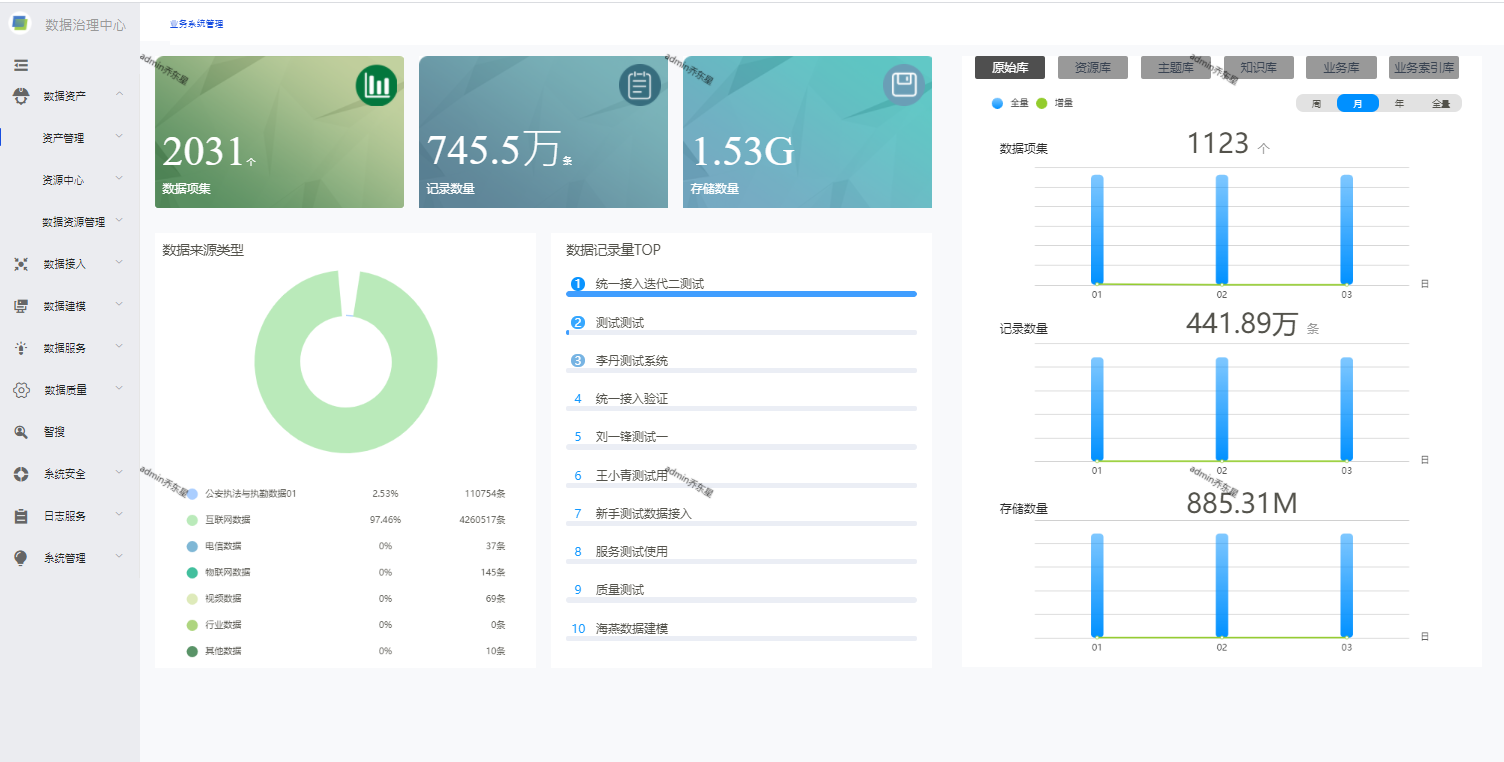The width and height of the screenshot is (1504, 762).
Task: Open the 日志服务 menu label
Action: click(65, 516)
